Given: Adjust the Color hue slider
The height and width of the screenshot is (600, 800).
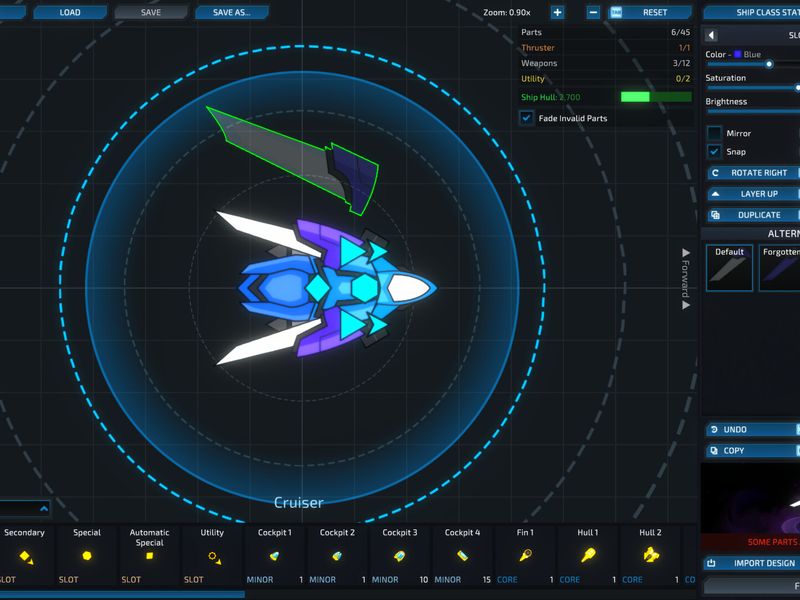Looking at the screenshot, I should coord(753,64).
